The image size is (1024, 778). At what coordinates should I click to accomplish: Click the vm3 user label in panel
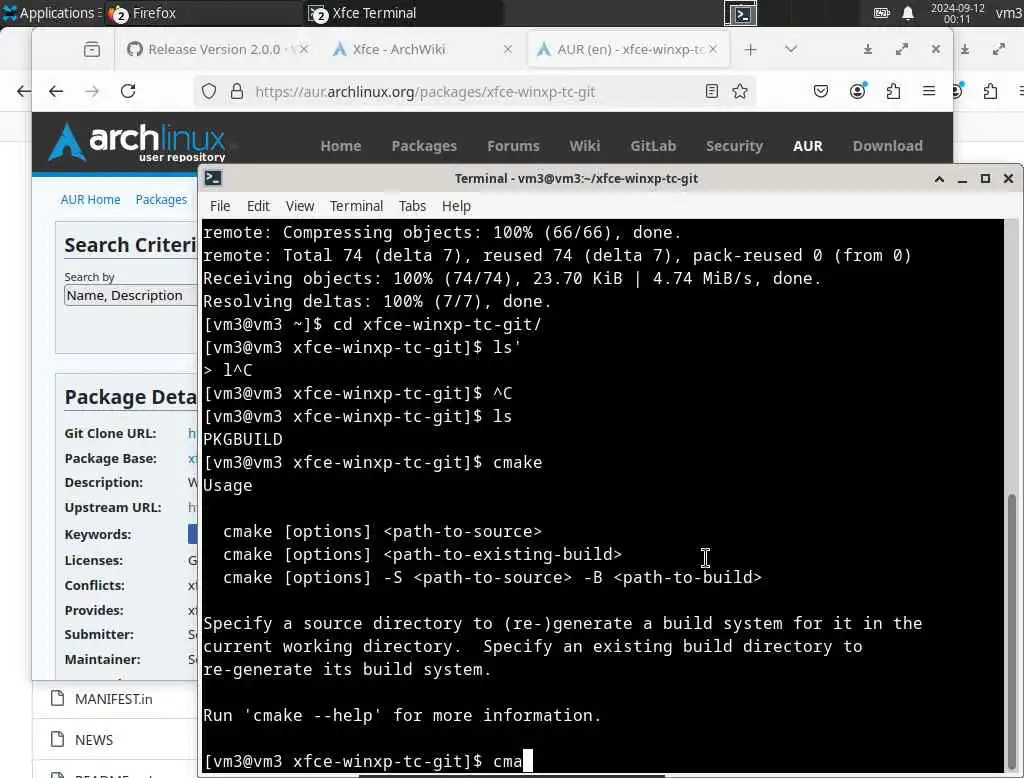pos(1009,13)
